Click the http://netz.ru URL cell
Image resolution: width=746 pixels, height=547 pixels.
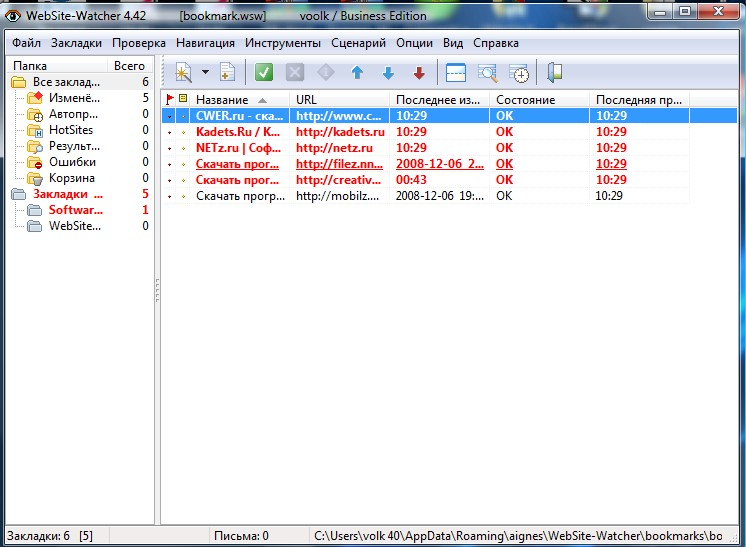point(334,148)
